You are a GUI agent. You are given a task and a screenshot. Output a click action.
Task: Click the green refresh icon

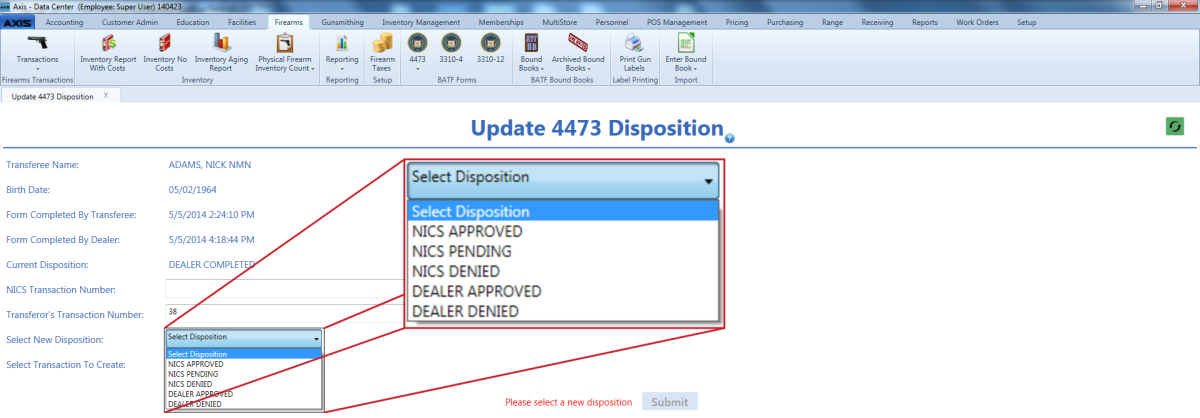1174,126
